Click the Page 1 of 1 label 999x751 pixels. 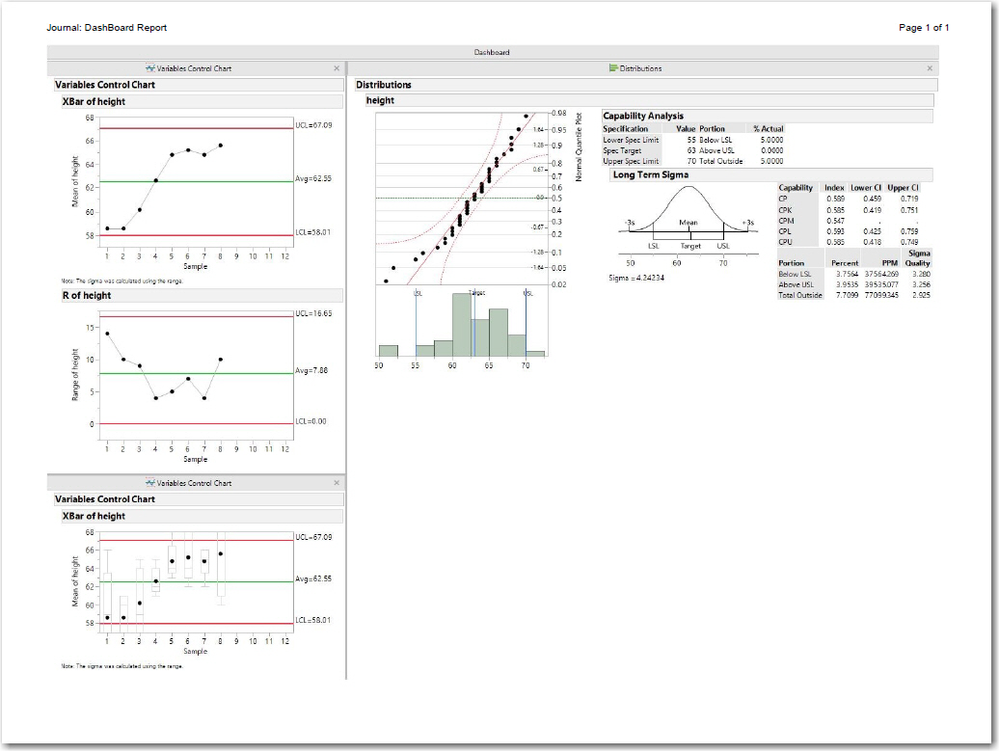925,27
